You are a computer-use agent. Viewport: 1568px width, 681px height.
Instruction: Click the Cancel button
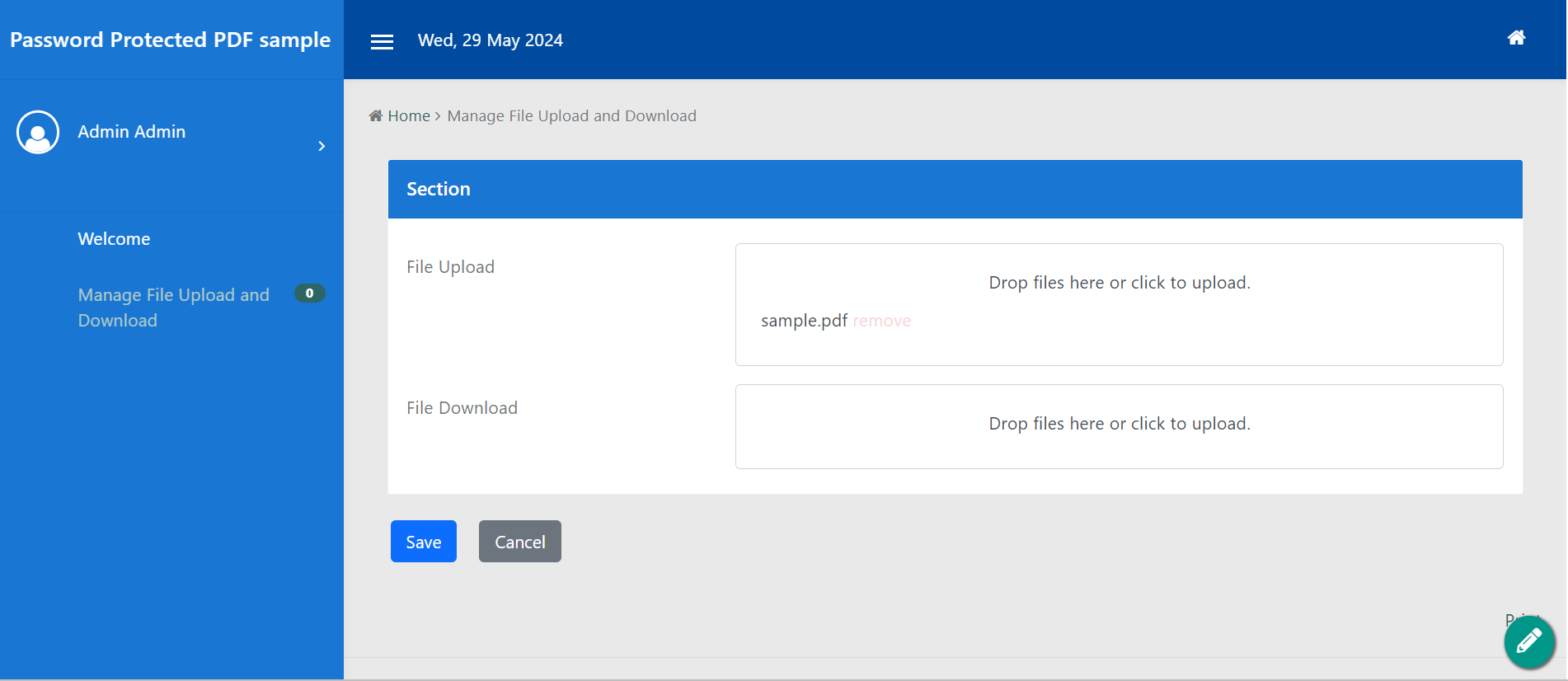[520, 542]
